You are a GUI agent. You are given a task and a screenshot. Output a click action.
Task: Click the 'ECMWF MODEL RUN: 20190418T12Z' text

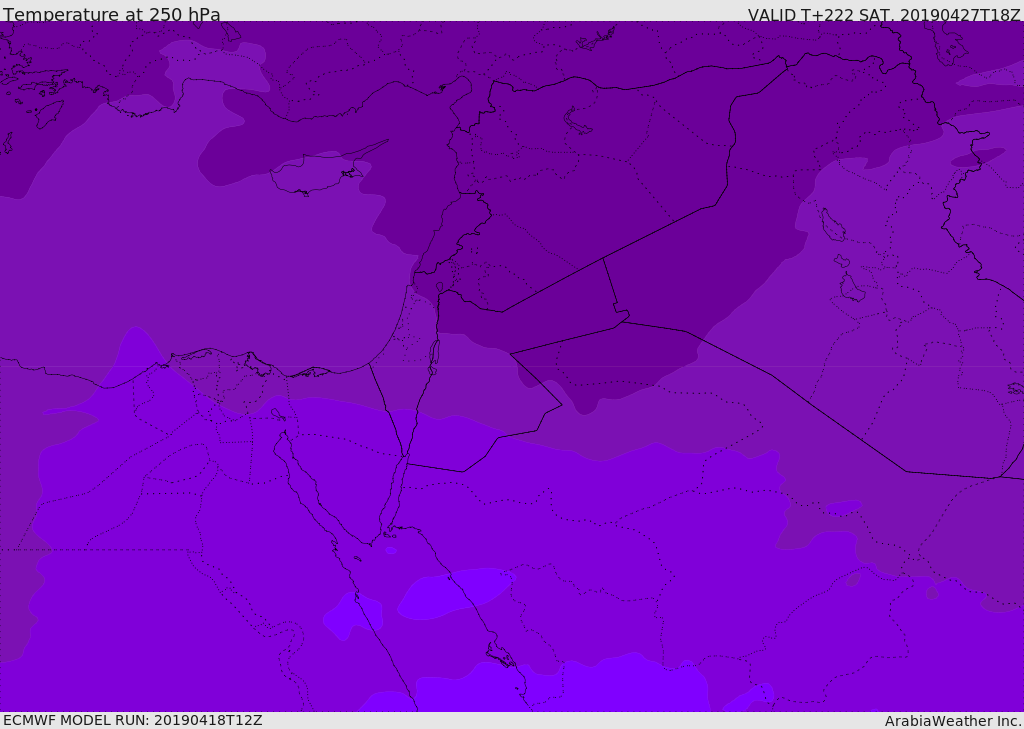click(x=133, y=720)
